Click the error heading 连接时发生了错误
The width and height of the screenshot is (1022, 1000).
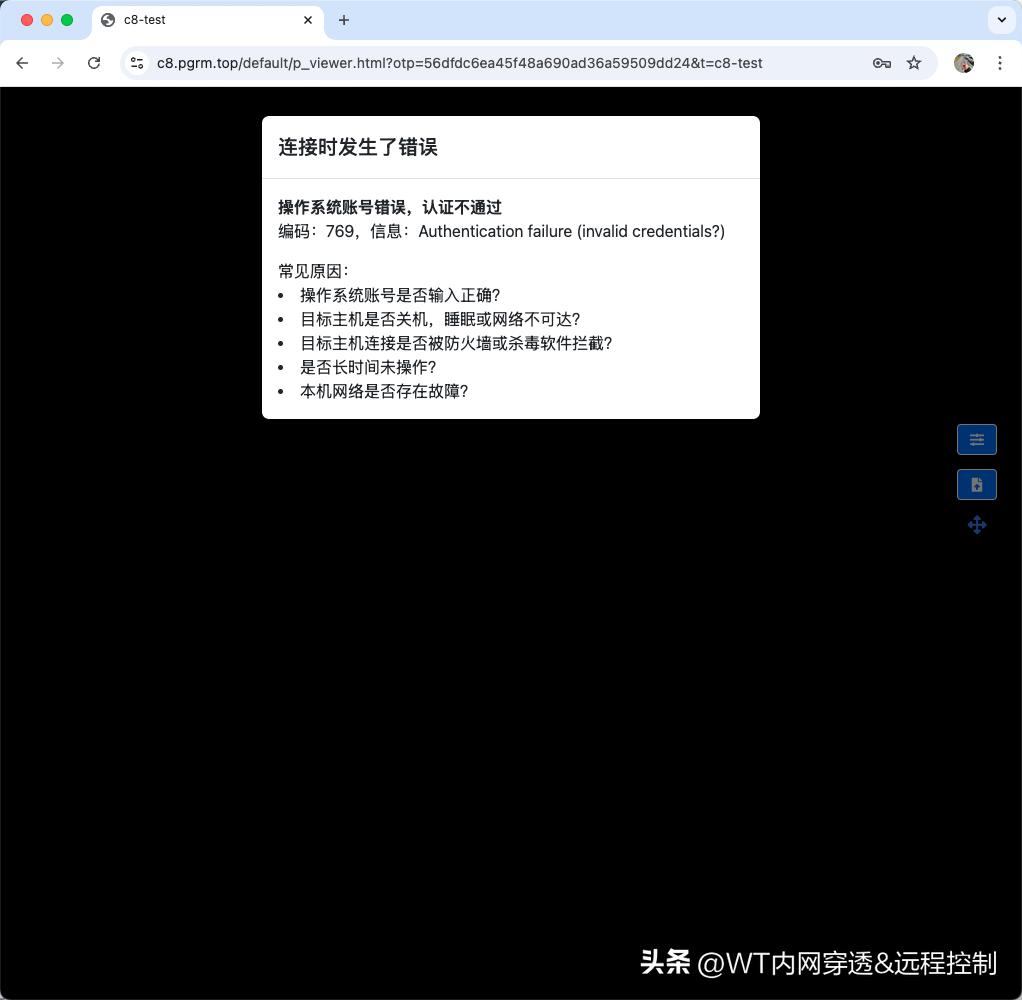point(357,147)
